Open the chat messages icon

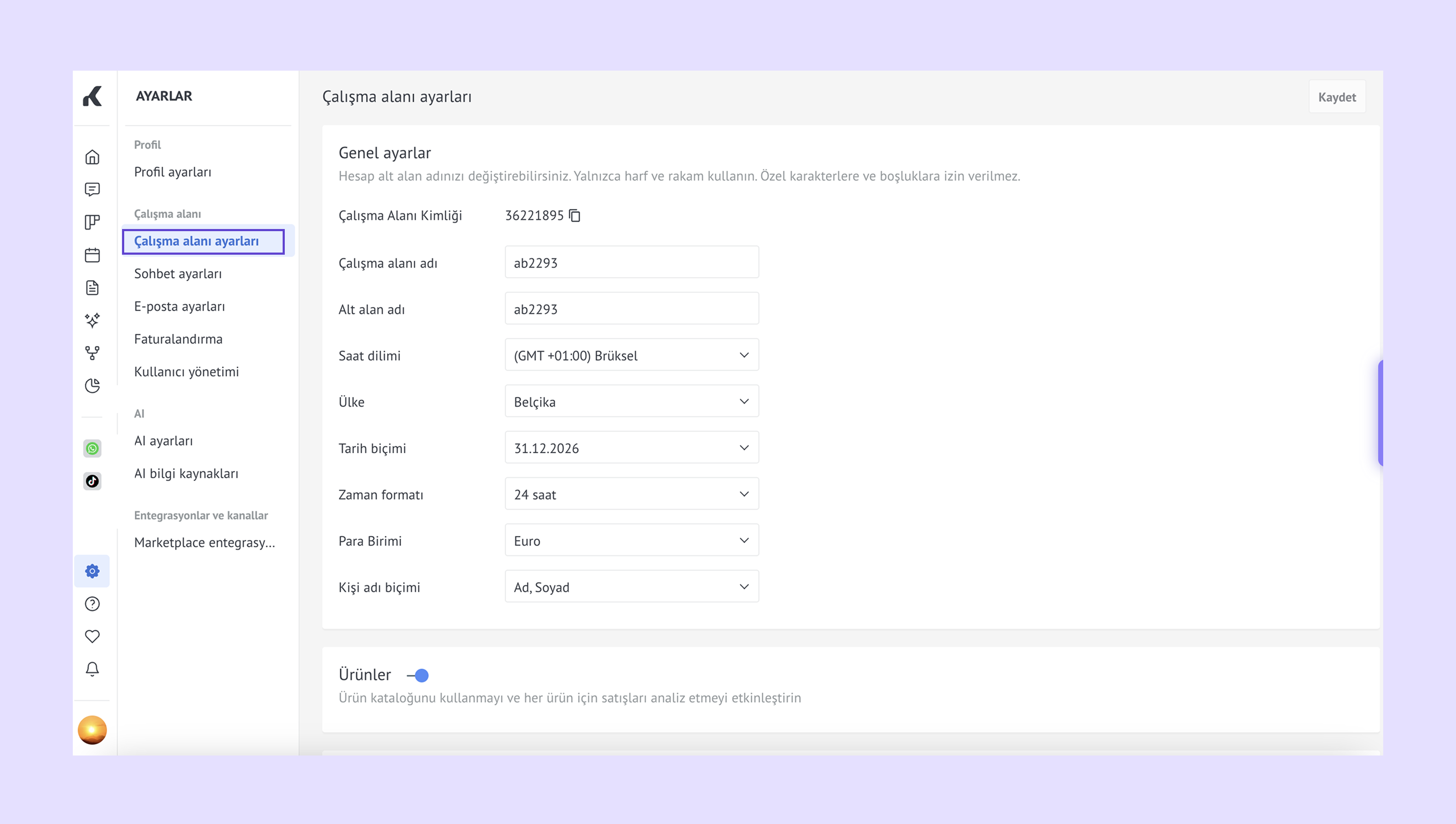pyautogui.click(x=92, y=189)
